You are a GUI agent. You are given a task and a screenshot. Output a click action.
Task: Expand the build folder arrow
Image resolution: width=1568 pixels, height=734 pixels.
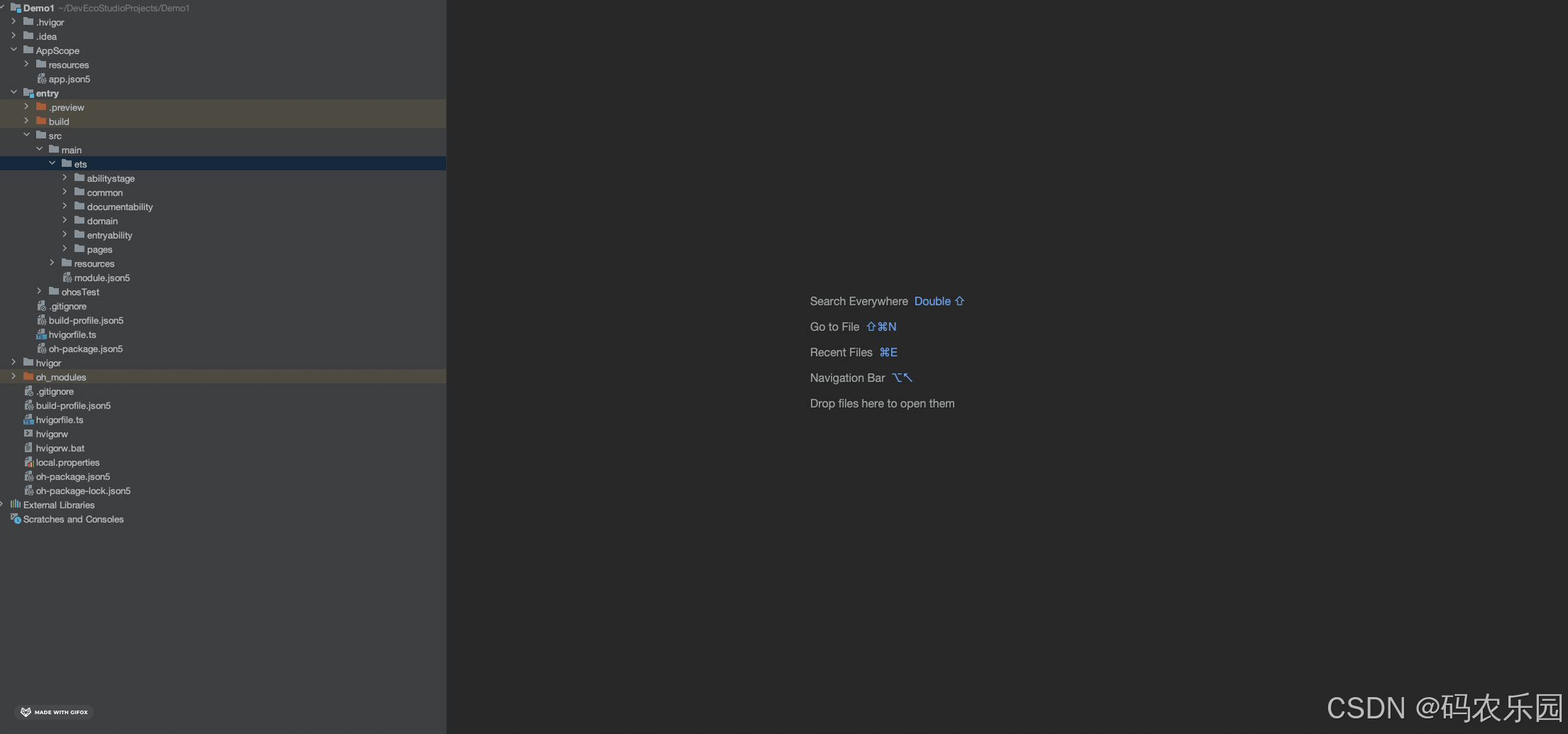click(26, 121)
